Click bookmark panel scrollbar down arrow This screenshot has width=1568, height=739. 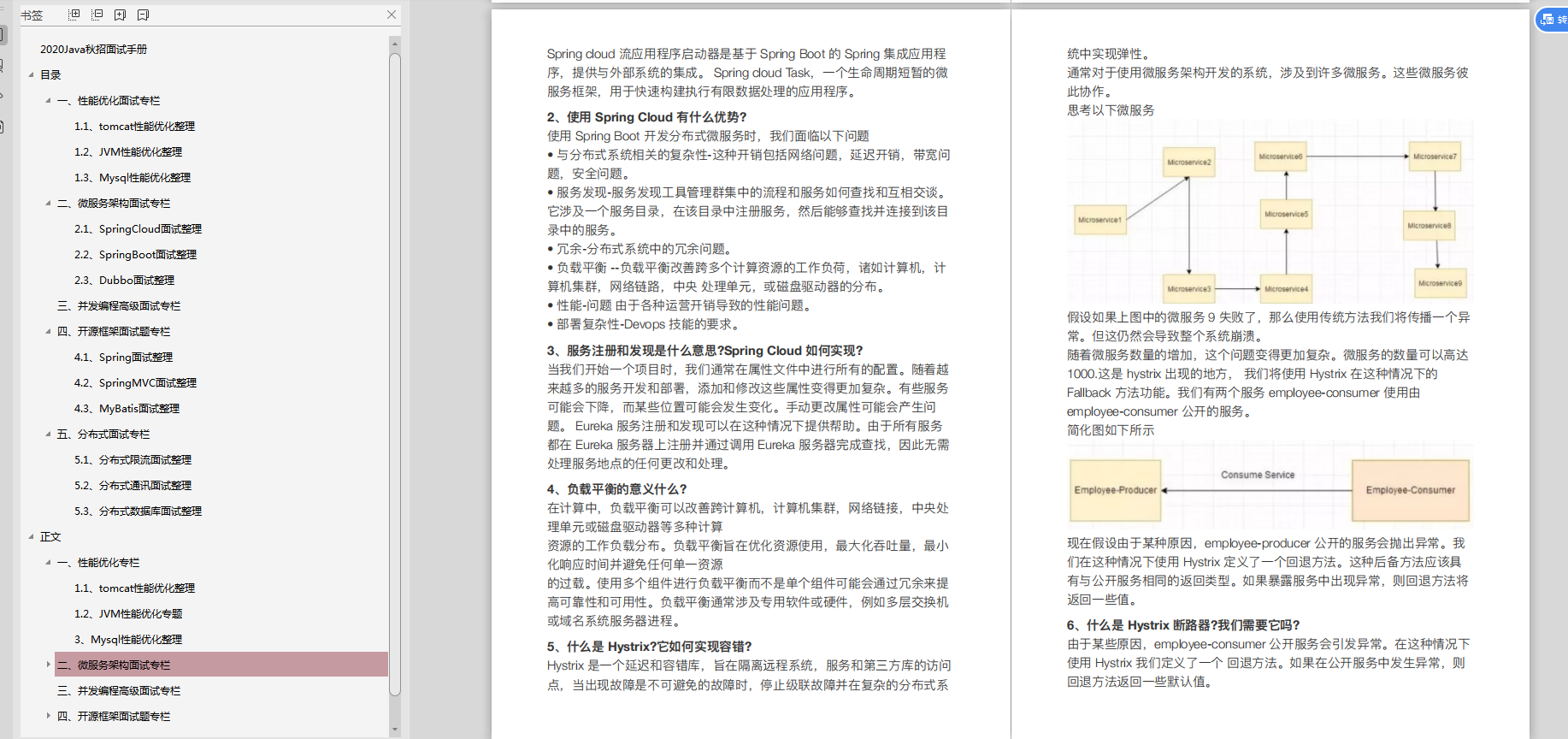coord(394,730)
